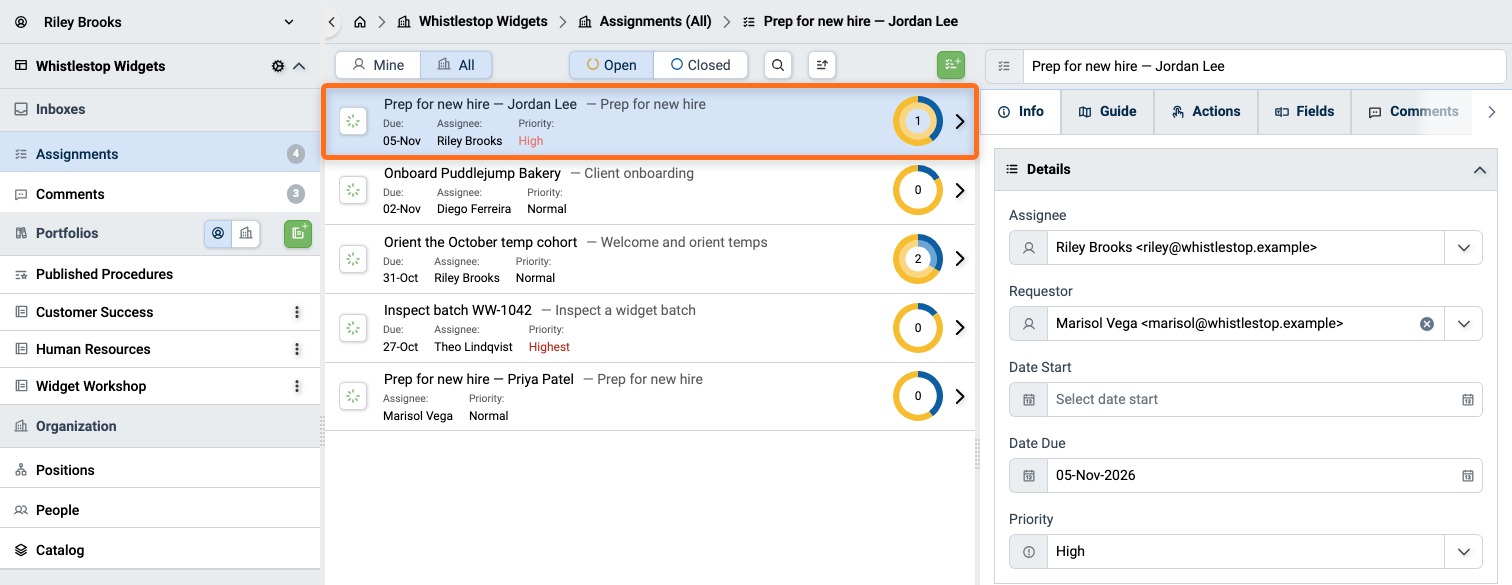This screenshot has height=585, width=1512.
Task: Click the assignment title icon beside name field
Action: point(1004,66)
